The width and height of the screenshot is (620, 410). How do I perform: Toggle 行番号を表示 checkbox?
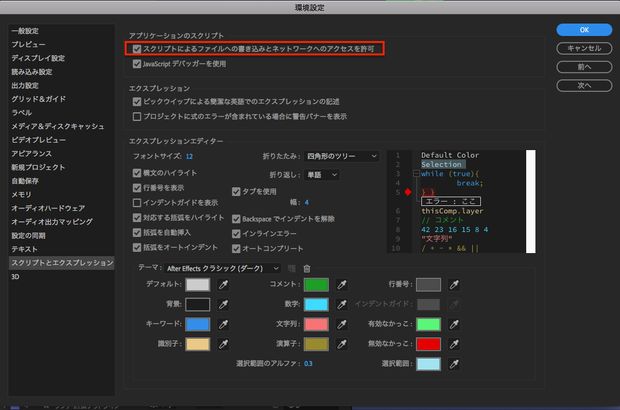pos(137,188)
